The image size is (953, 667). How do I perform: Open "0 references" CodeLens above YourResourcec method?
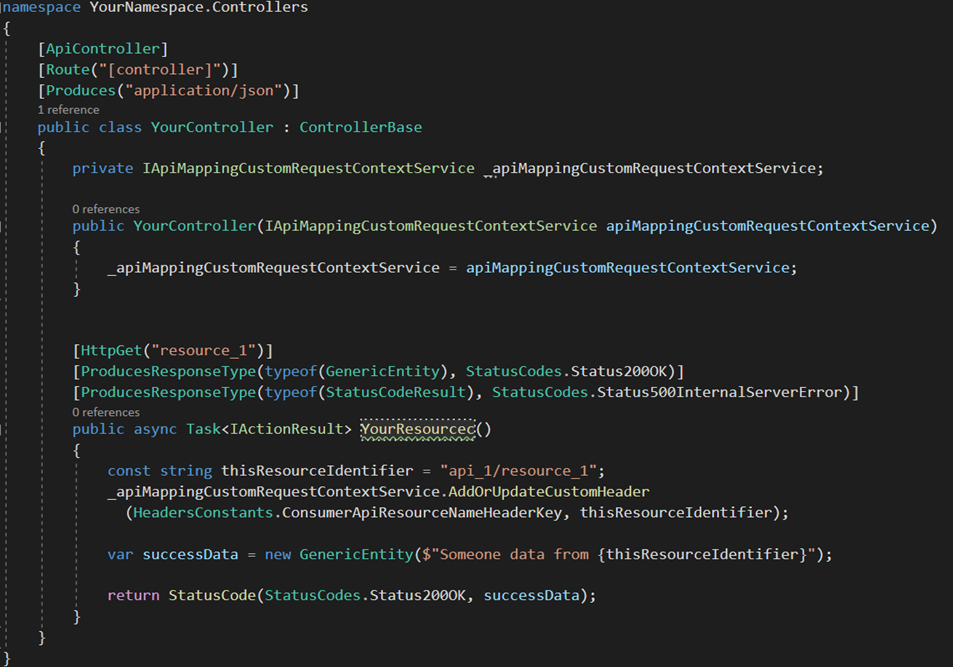point(106,412)
